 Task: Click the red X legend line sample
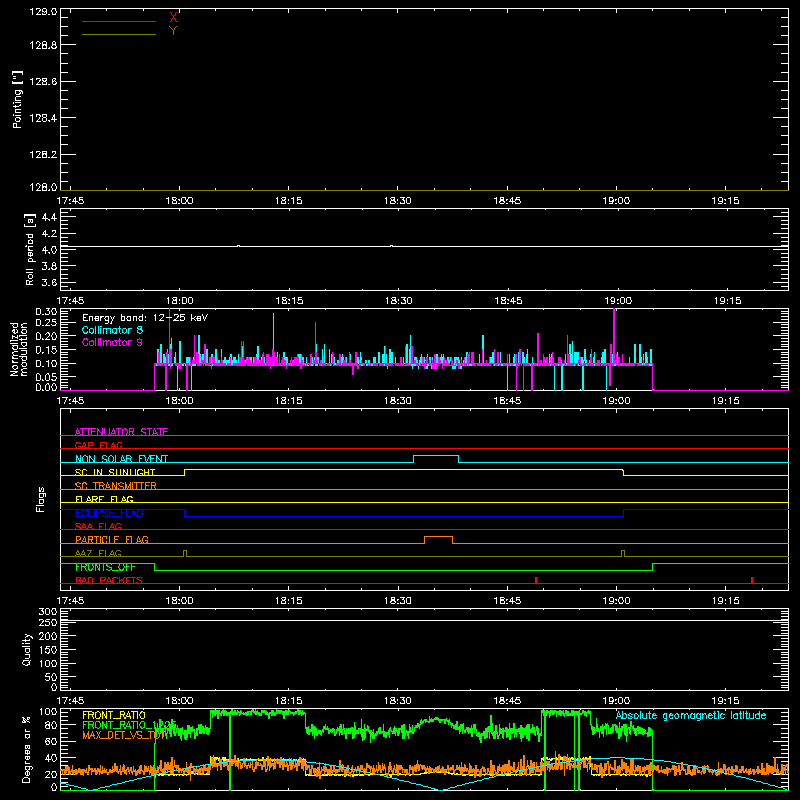119,21
